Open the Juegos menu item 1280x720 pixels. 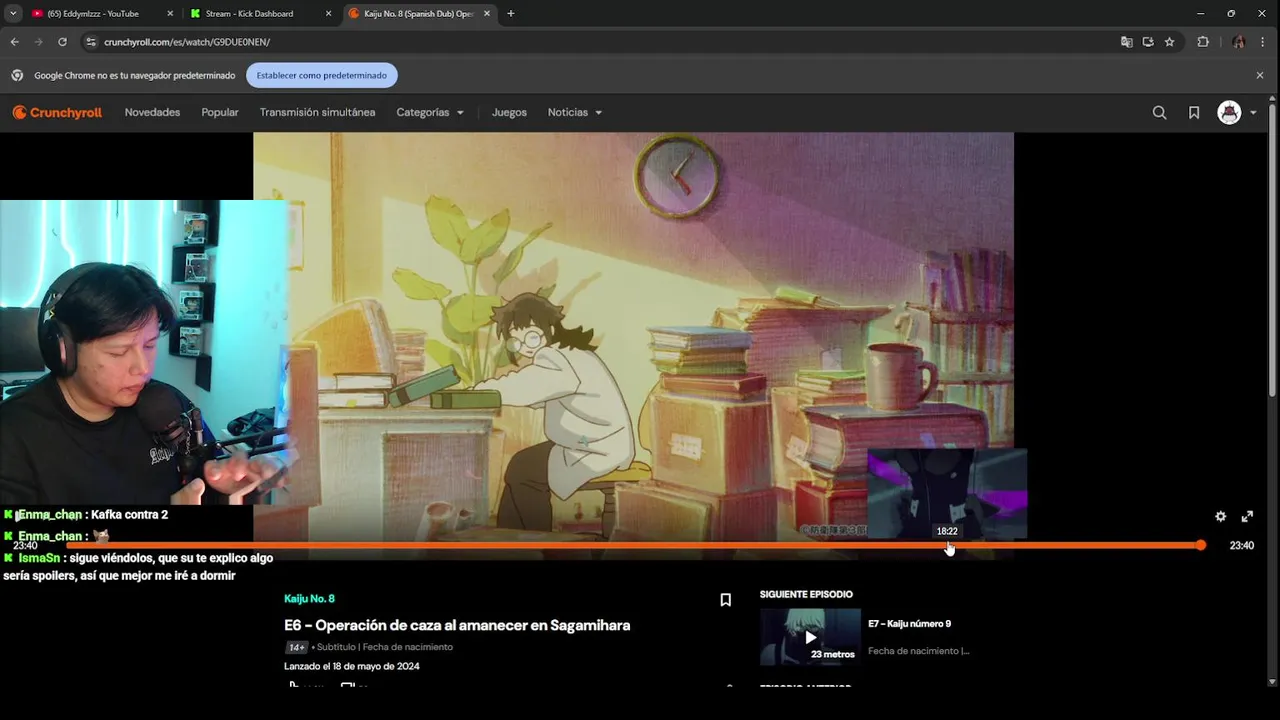coord(509,113)
